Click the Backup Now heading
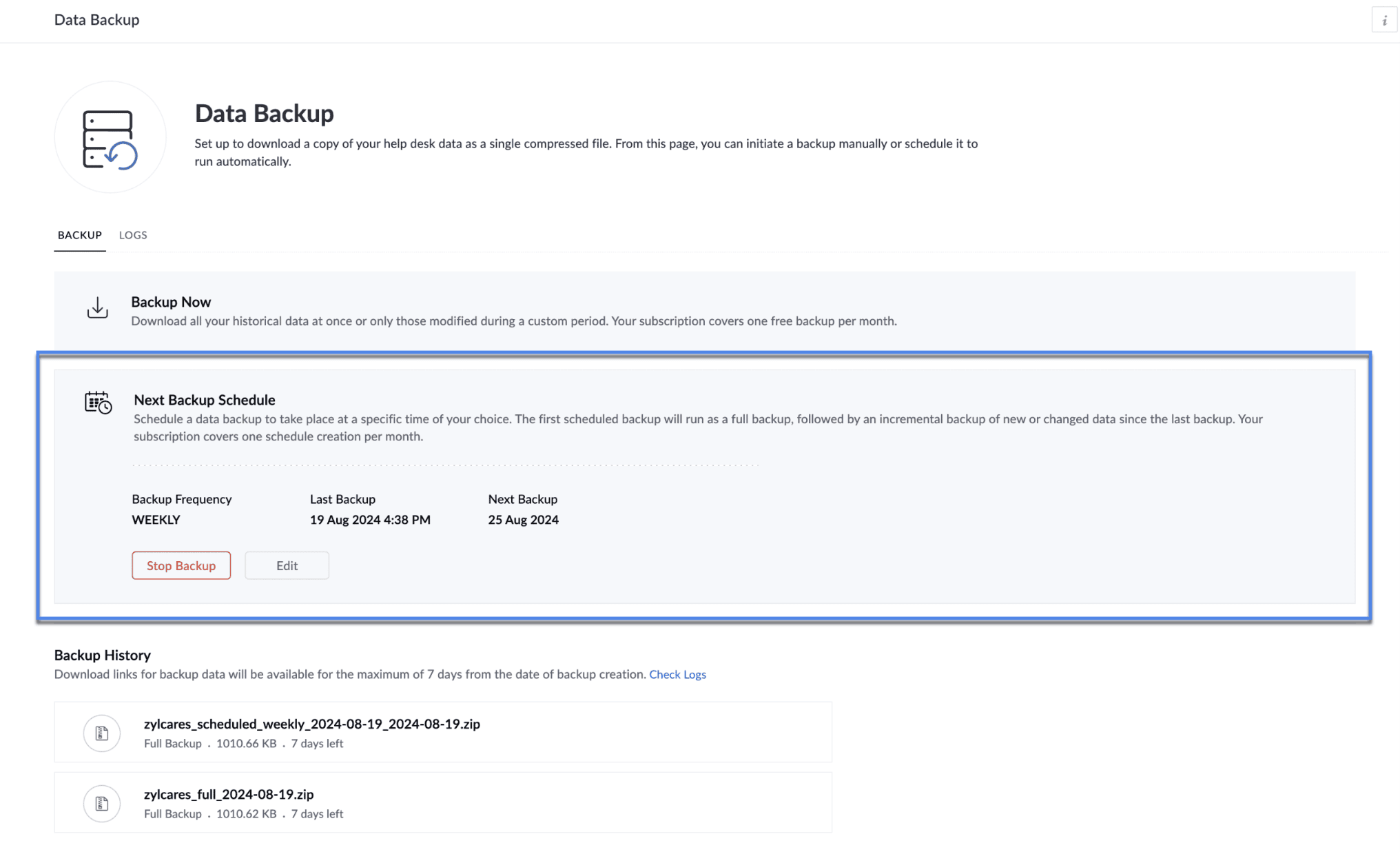 171,302
